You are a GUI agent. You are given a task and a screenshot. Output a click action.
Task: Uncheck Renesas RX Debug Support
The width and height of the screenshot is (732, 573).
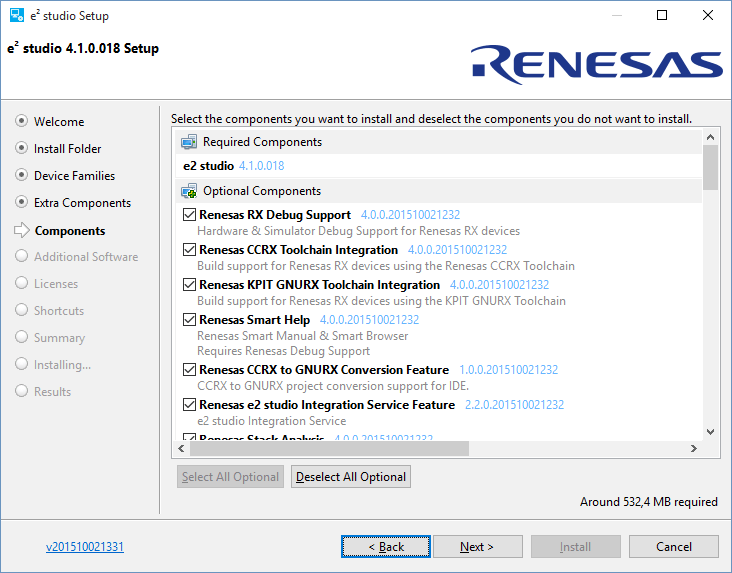[189, 215]
